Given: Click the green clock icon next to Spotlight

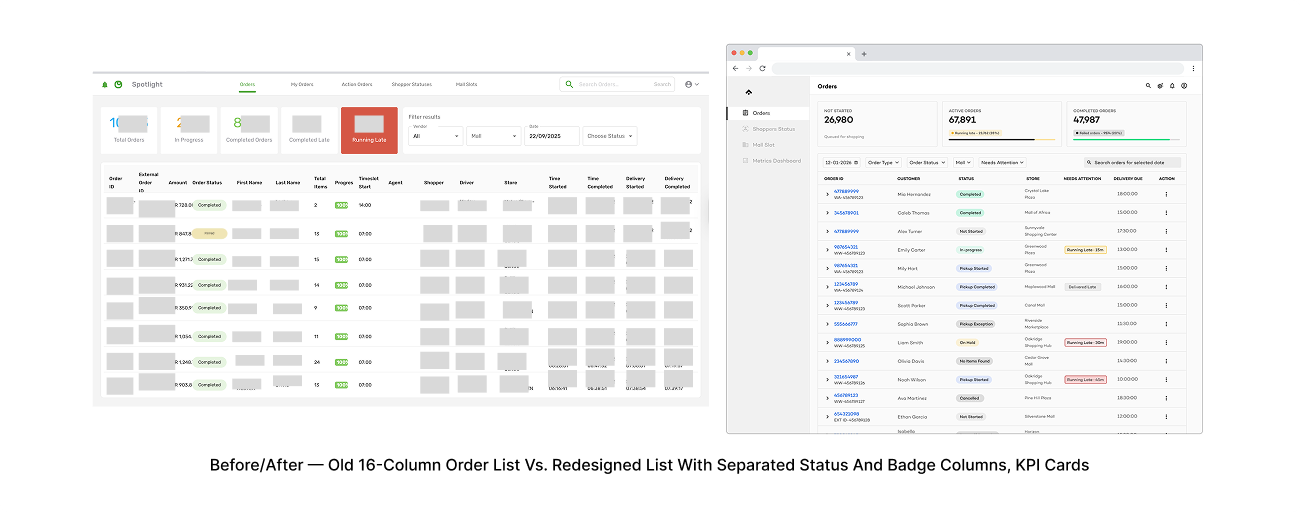Looking at the screenshot, I should coord(118,85).
